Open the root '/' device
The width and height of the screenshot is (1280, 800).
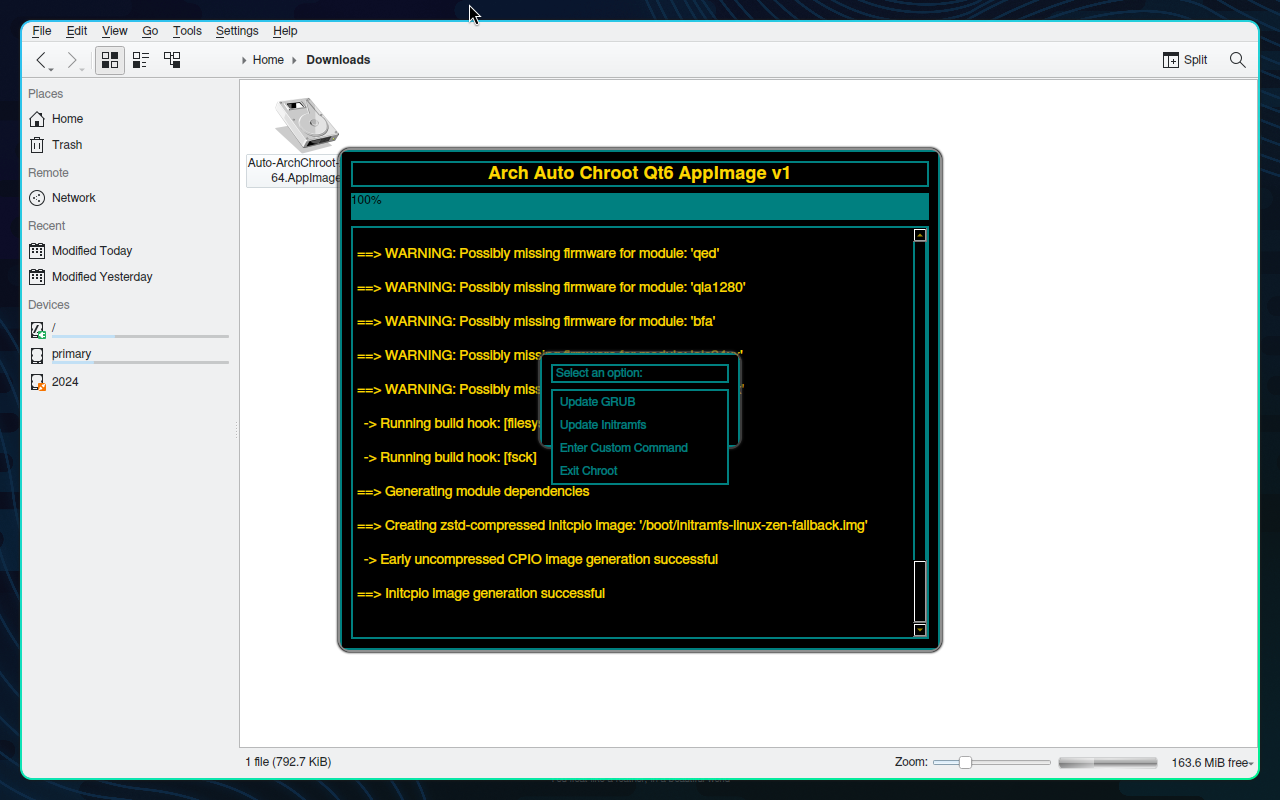[x=130, y=329]
